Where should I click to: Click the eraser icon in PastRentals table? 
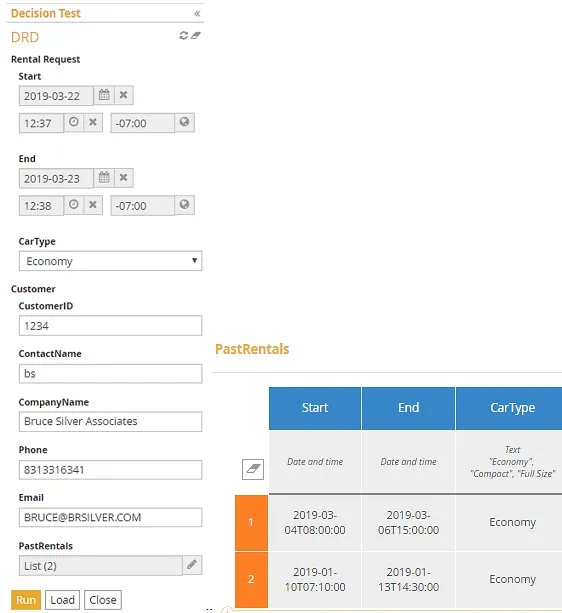pos(253,469)
